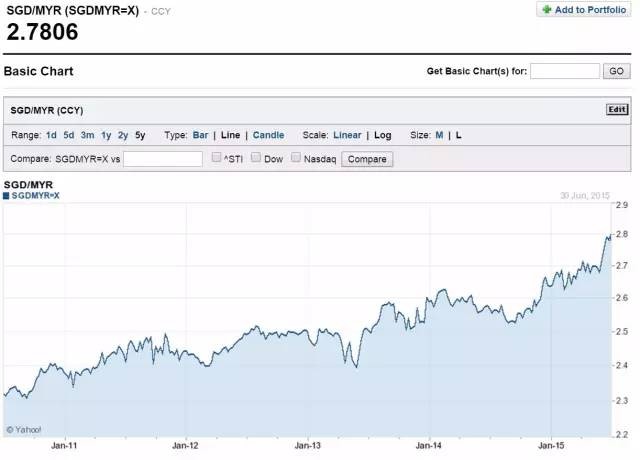The height and width of the screenshot is (460, 640).
Task: Change chart type to Bar
Action: pyautogui.click(x=202, y=135)
